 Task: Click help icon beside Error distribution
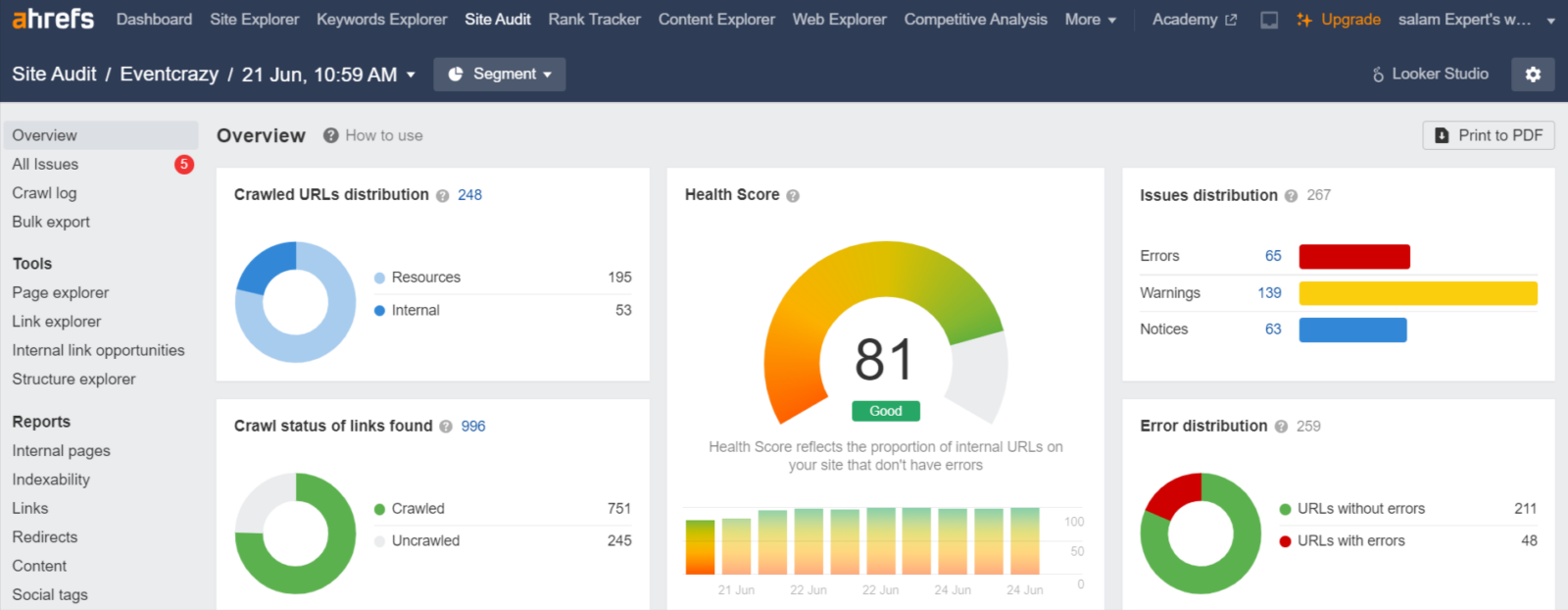click(x=1281, y=427)
